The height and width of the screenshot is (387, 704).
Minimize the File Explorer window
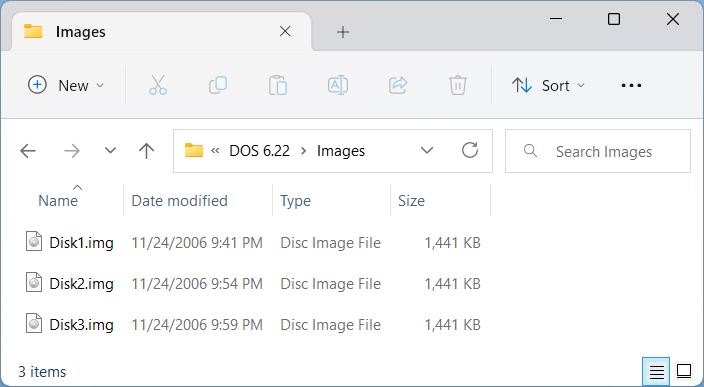[556, 19]
